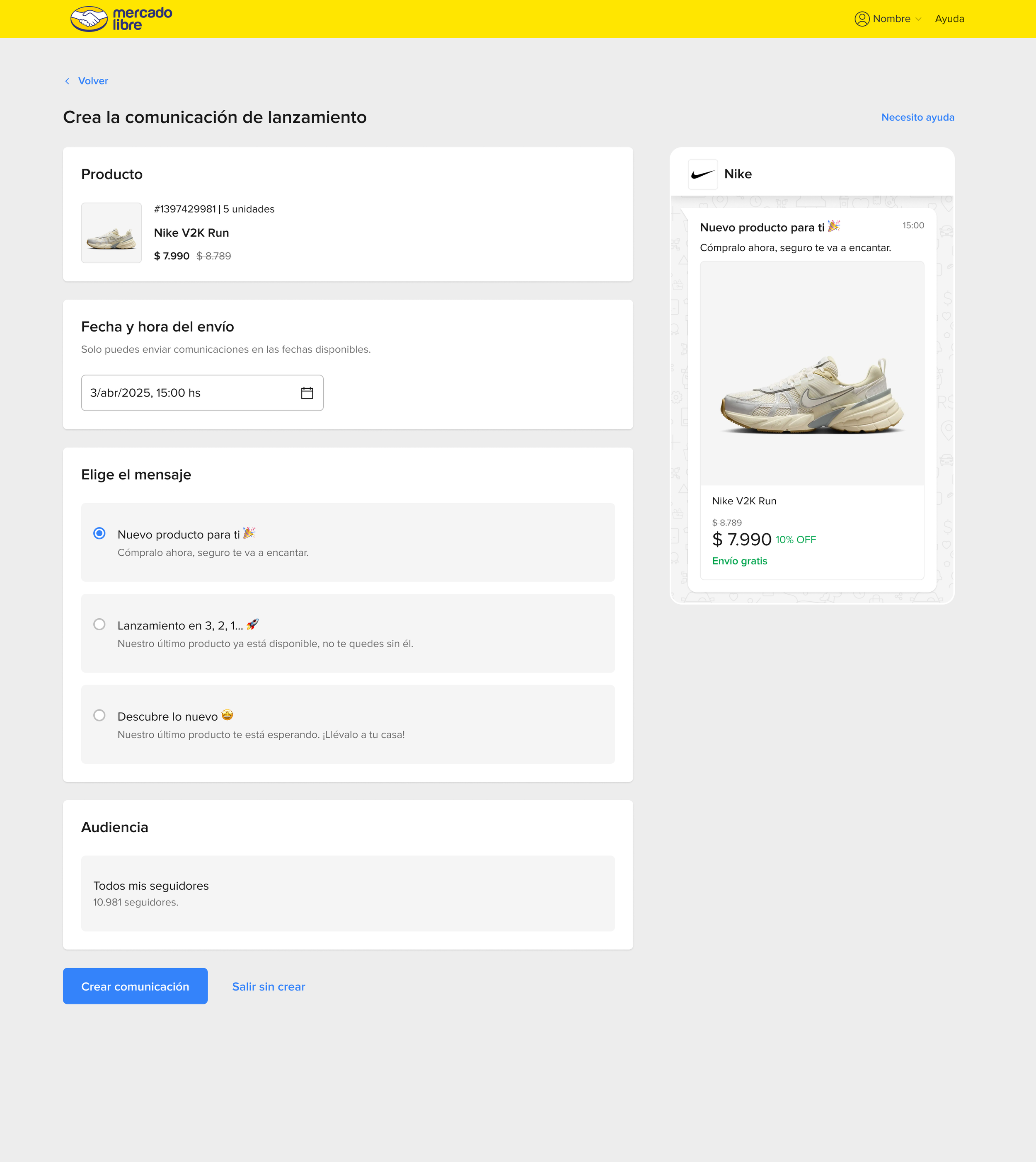The image size is (1036, 1162).
Task: Click the party popper emoji in first message
Action: 249,533
